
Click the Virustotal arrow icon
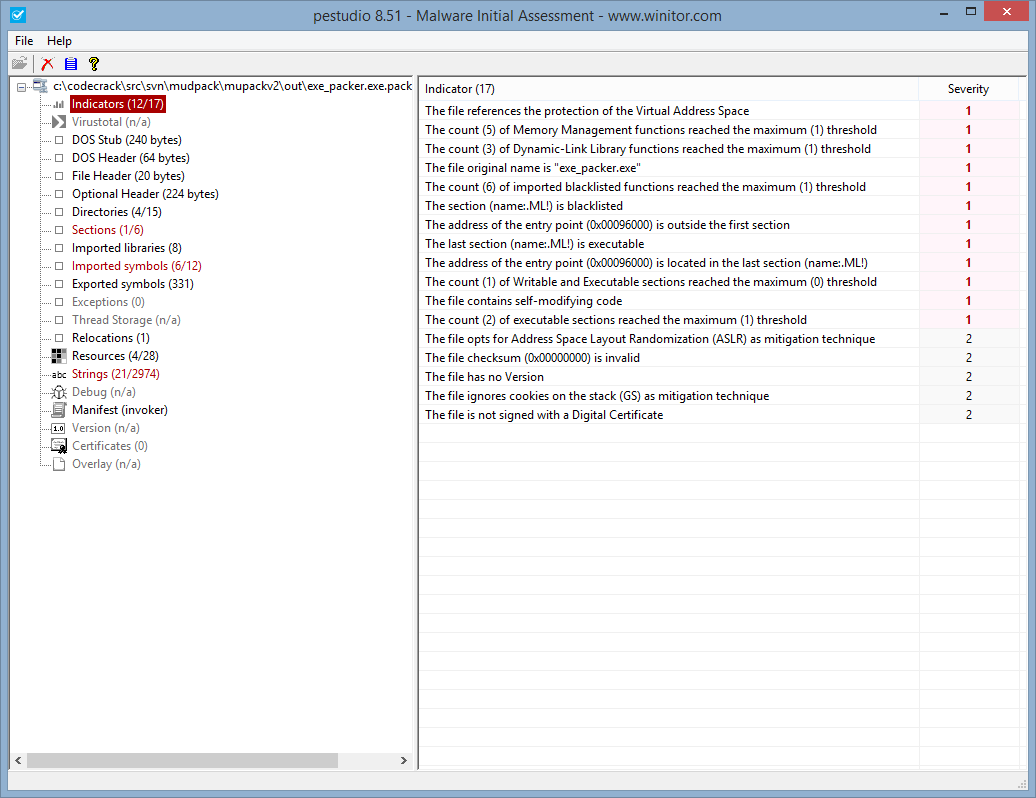(59, 122)
